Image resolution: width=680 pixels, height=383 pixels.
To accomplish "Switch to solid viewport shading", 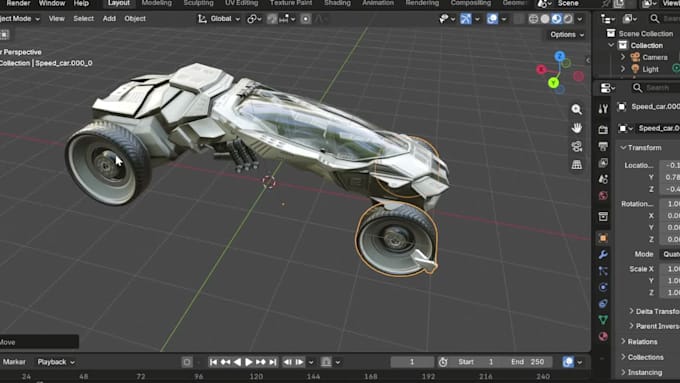I will click(545, 19).
